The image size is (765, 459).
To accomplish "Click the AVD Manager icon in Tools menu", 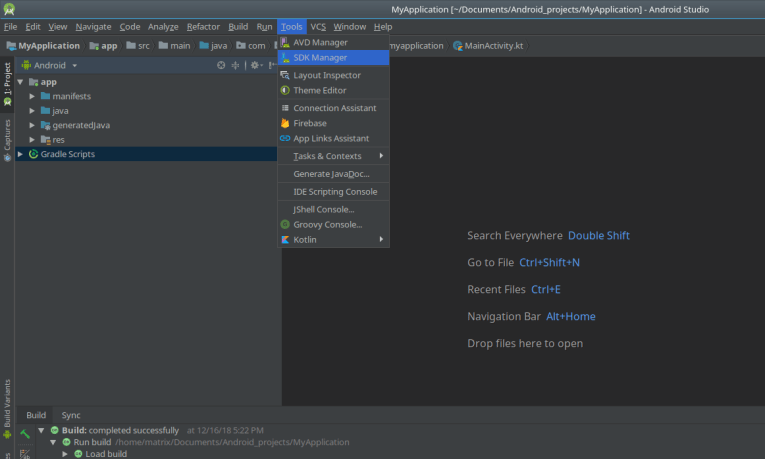I will [285, 43].
